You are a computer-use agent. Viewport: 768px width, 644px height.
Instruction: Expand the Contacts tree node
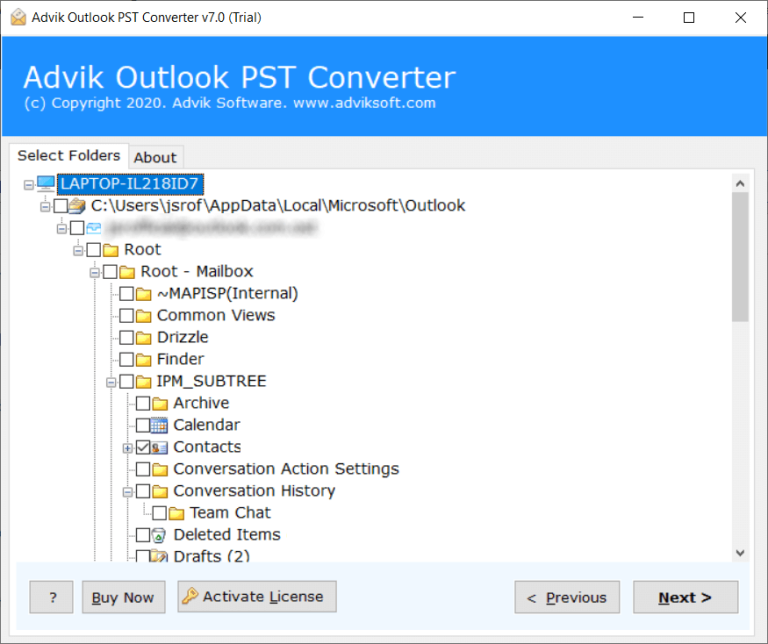click(x=127, y=447)
